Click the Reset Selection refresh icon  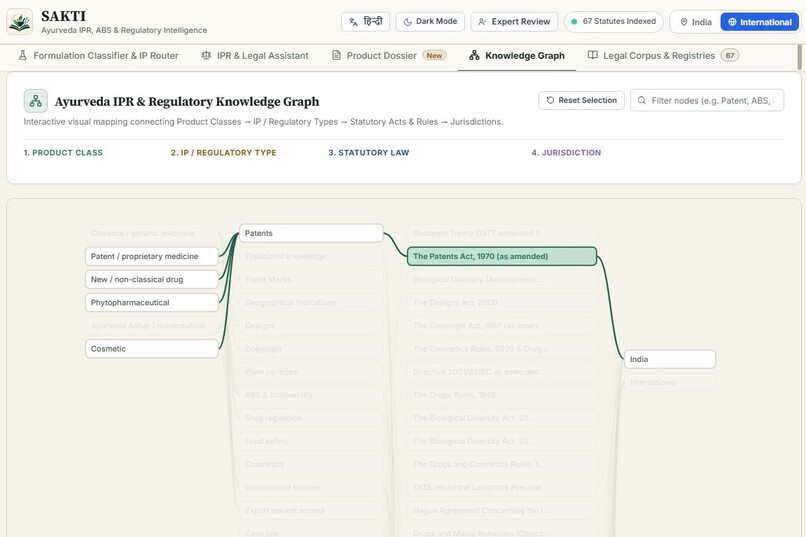[550, 100]
